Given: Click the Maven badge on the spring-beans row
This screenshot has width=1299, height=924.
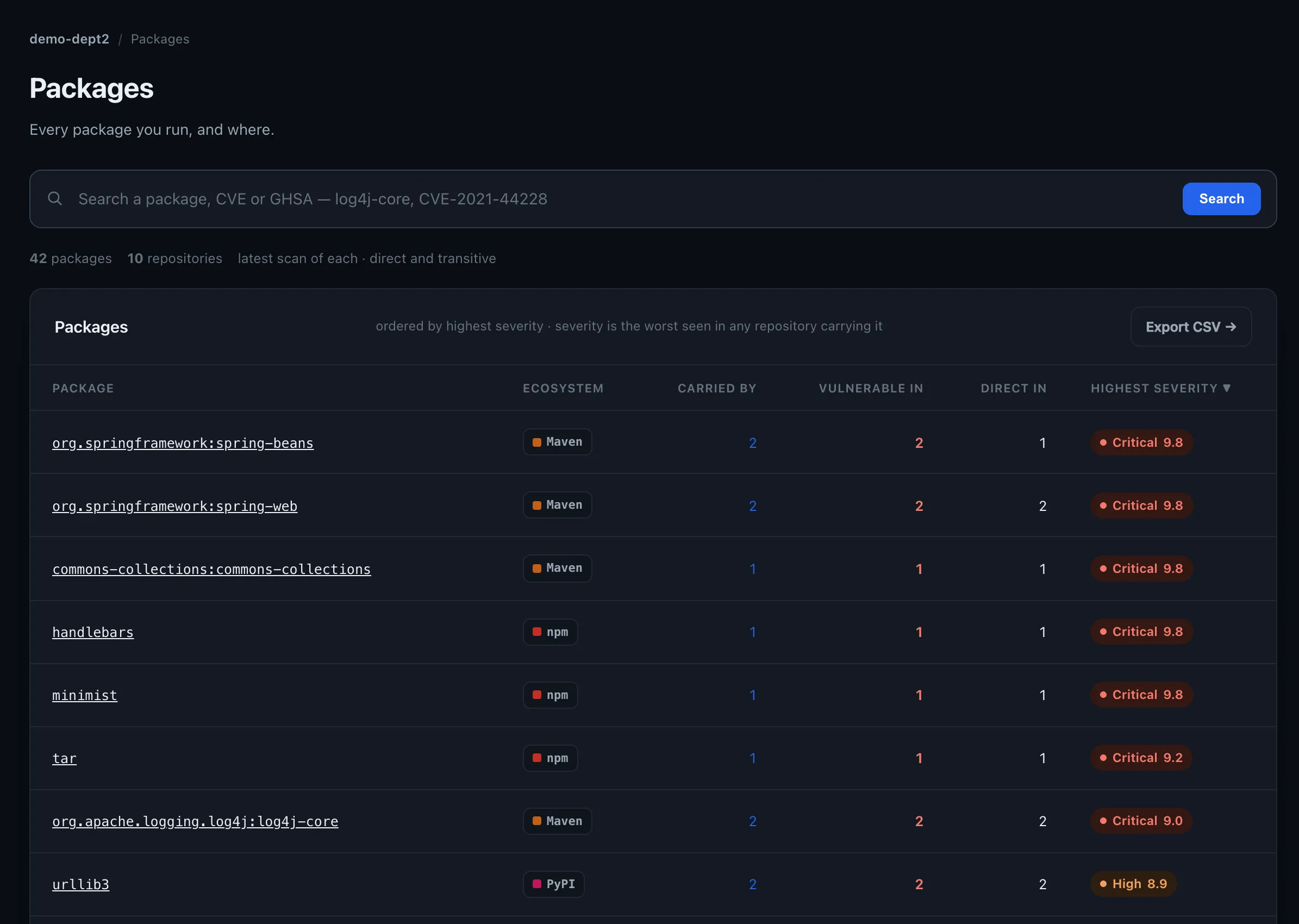Looking at the screenshot, I should [x=557, y=442].
